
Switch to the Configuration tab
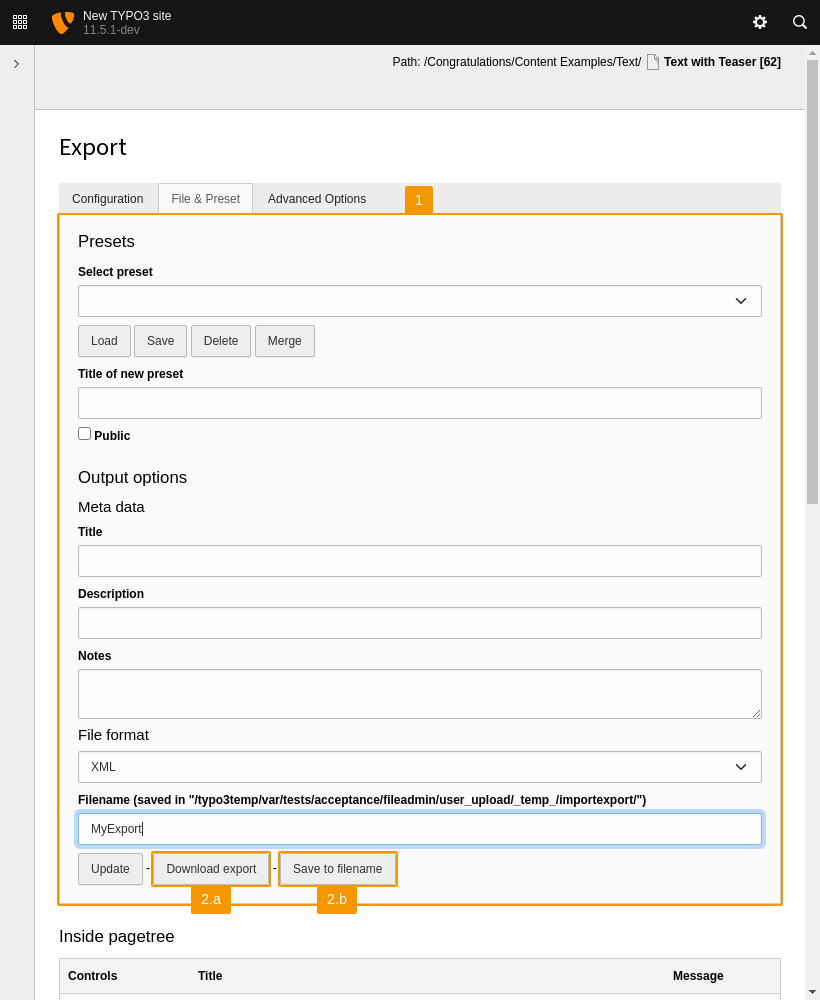click(107, 199)
